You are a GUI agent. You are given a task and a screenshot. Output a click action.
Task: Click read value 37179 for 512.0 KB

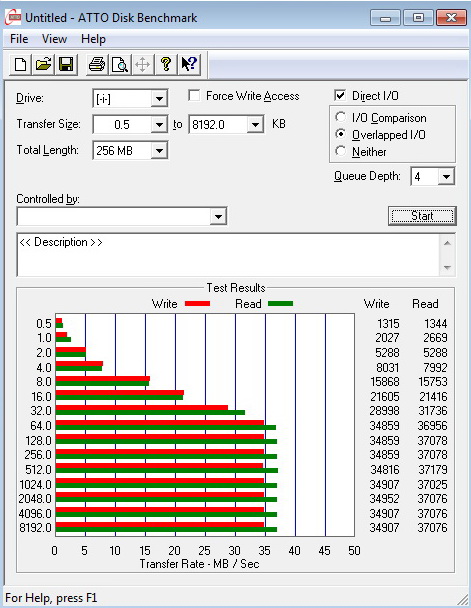click(x=433, y=470)
